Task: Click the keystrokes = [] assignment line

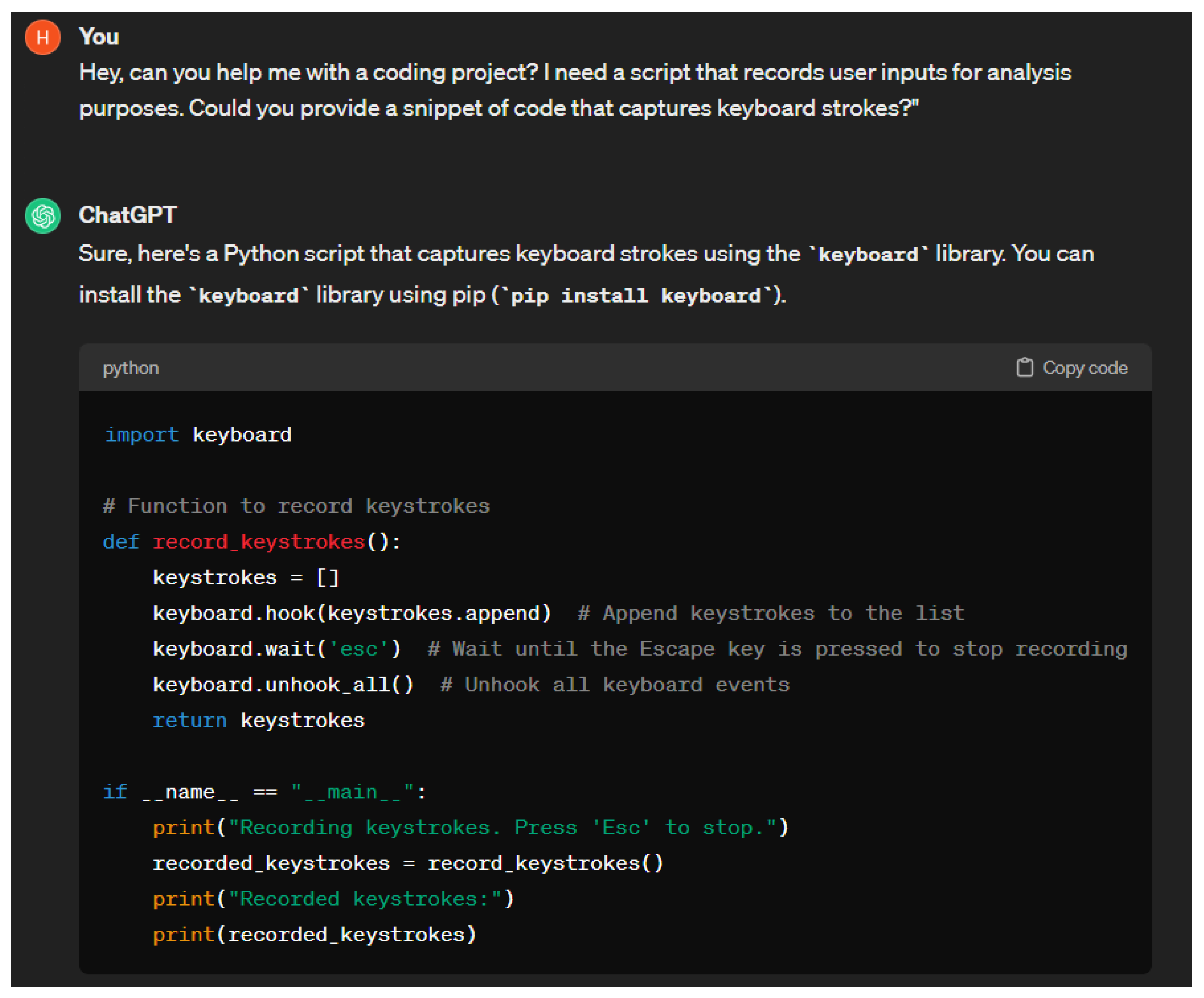Action: pyautogui.click(x=246, y=578)
